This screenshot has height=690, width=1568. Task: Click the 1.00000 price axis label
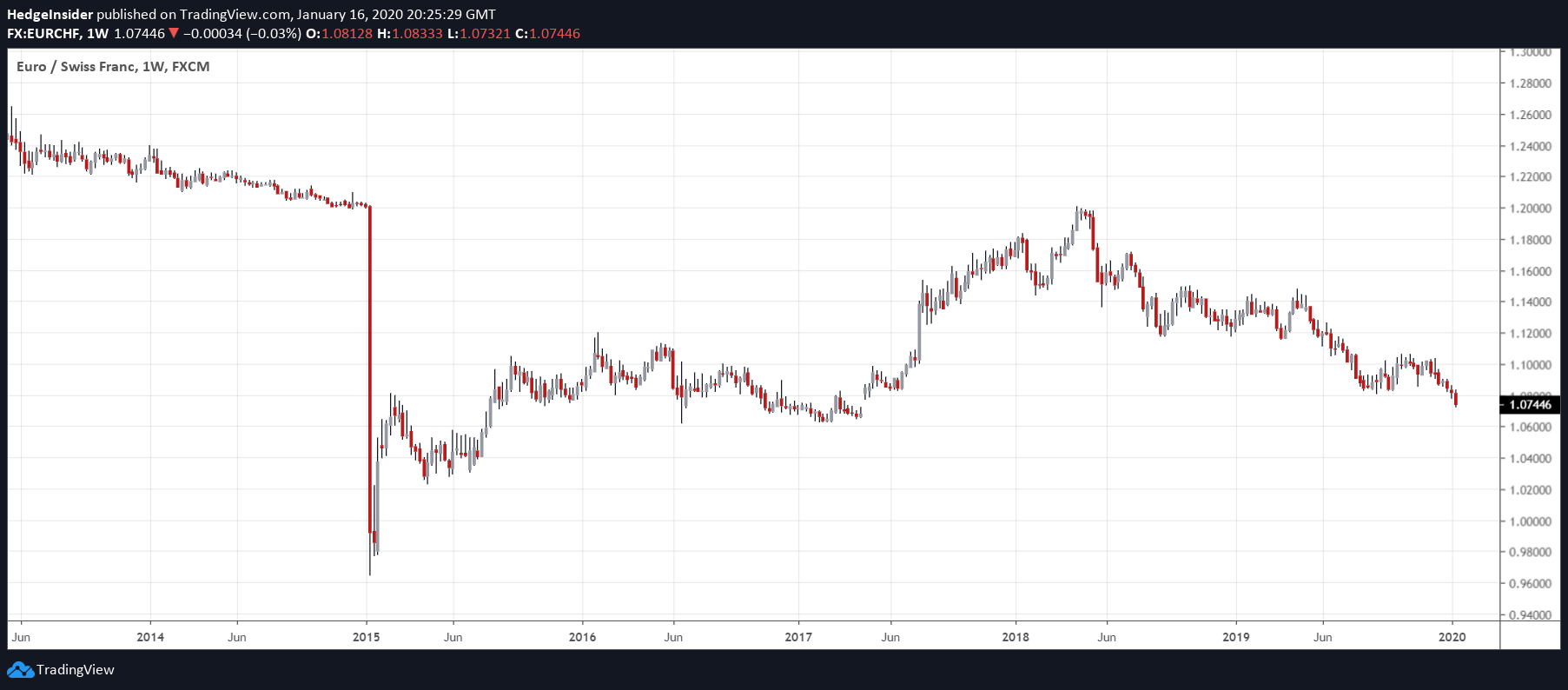point(1531,521)
